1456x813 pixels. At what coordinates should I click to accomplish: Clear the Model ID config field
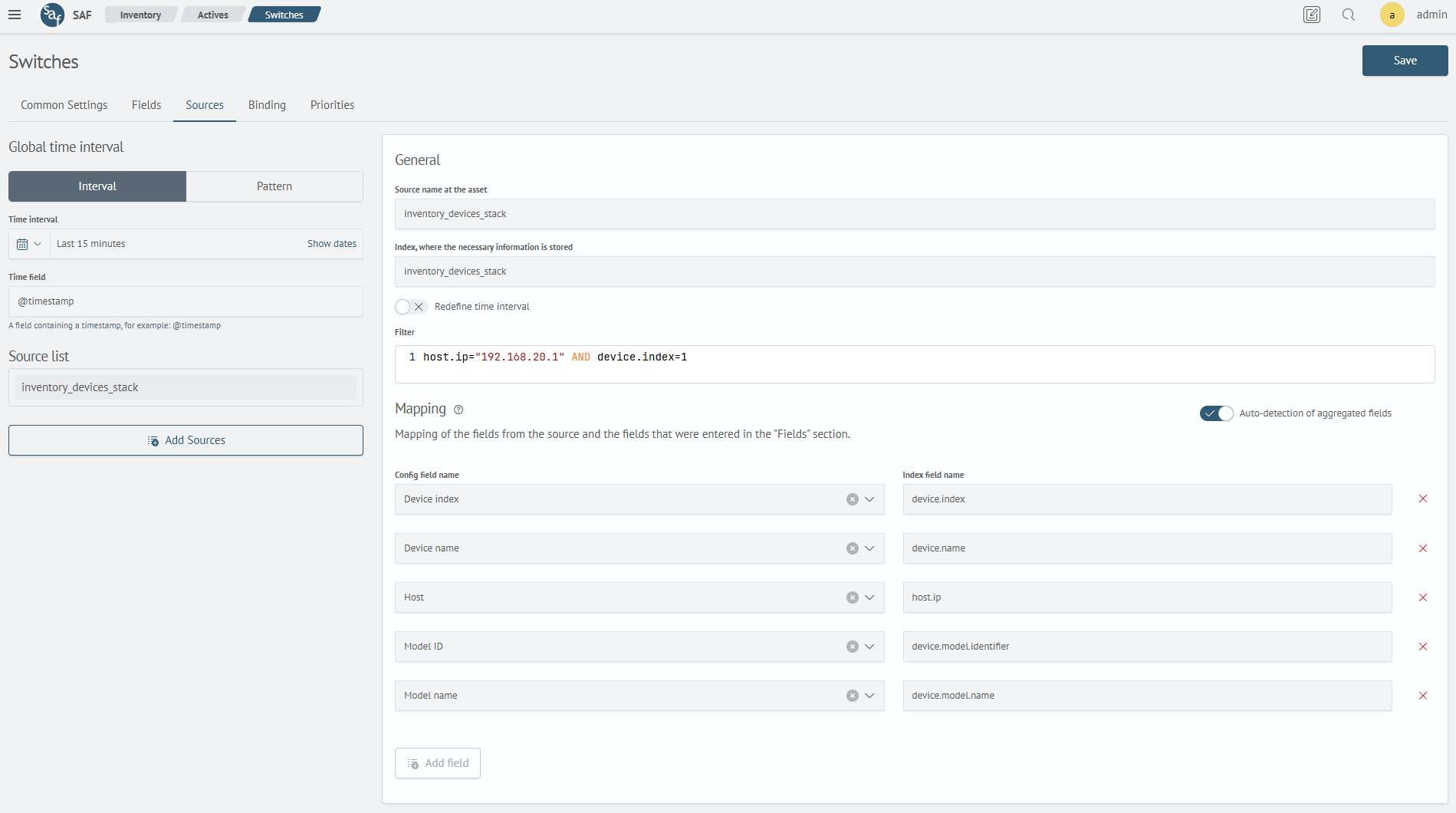point(852,647)
